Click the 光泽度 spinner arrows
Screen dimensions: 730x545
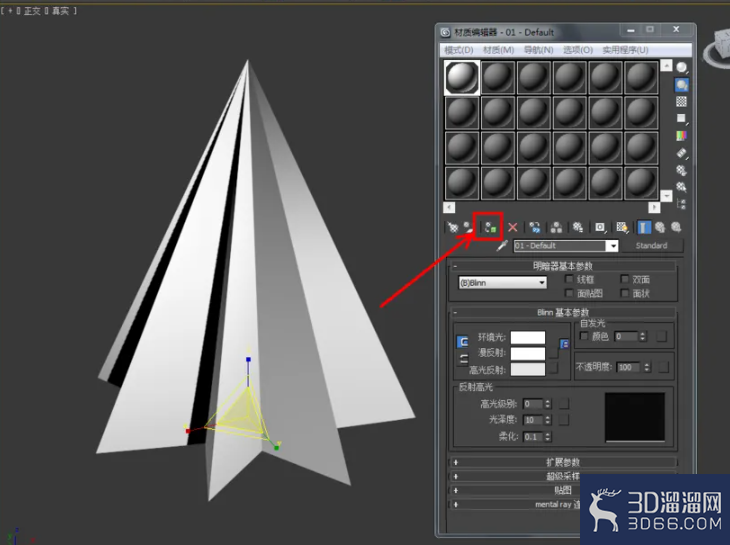click(x=548, y=420)
